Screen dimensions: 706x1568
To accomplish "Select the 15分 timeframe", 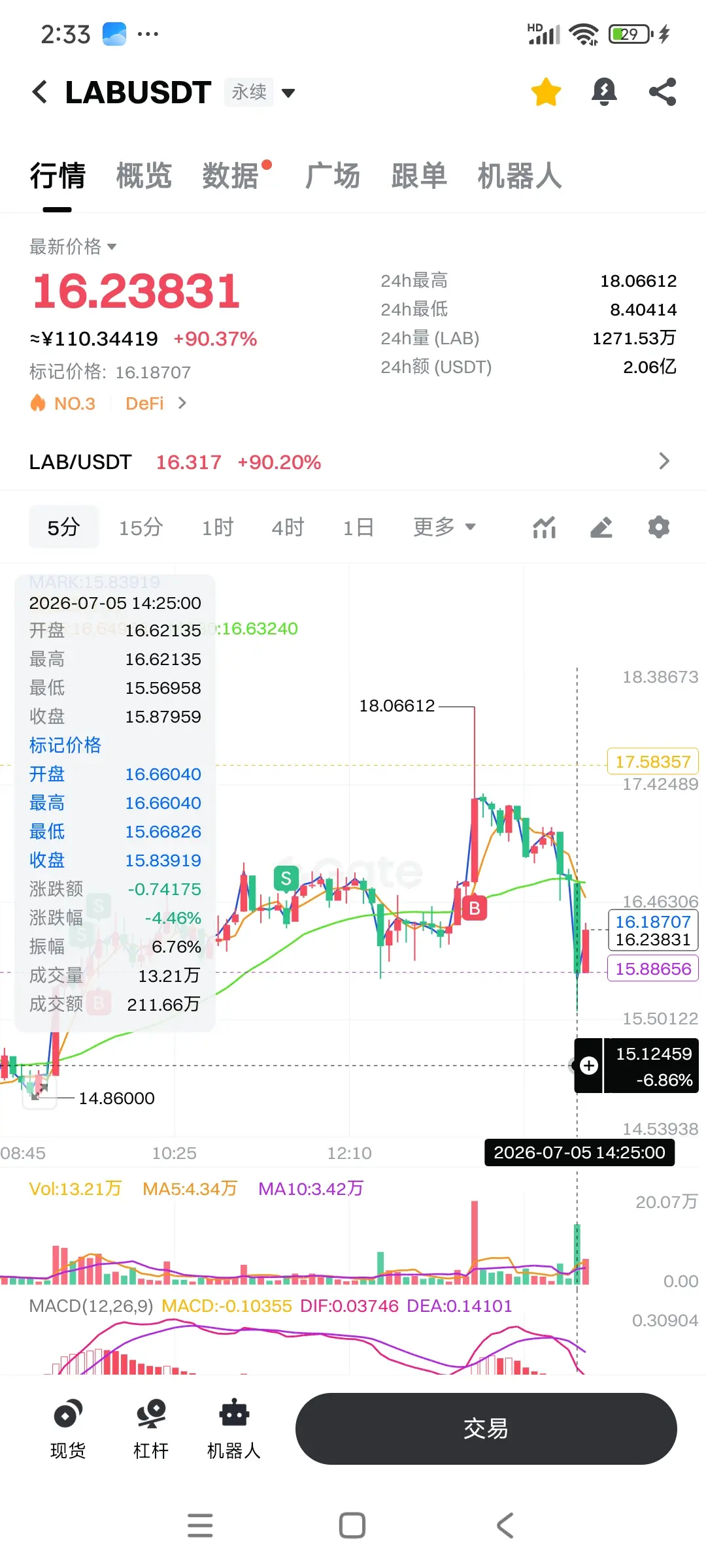I will click(141, 527).
